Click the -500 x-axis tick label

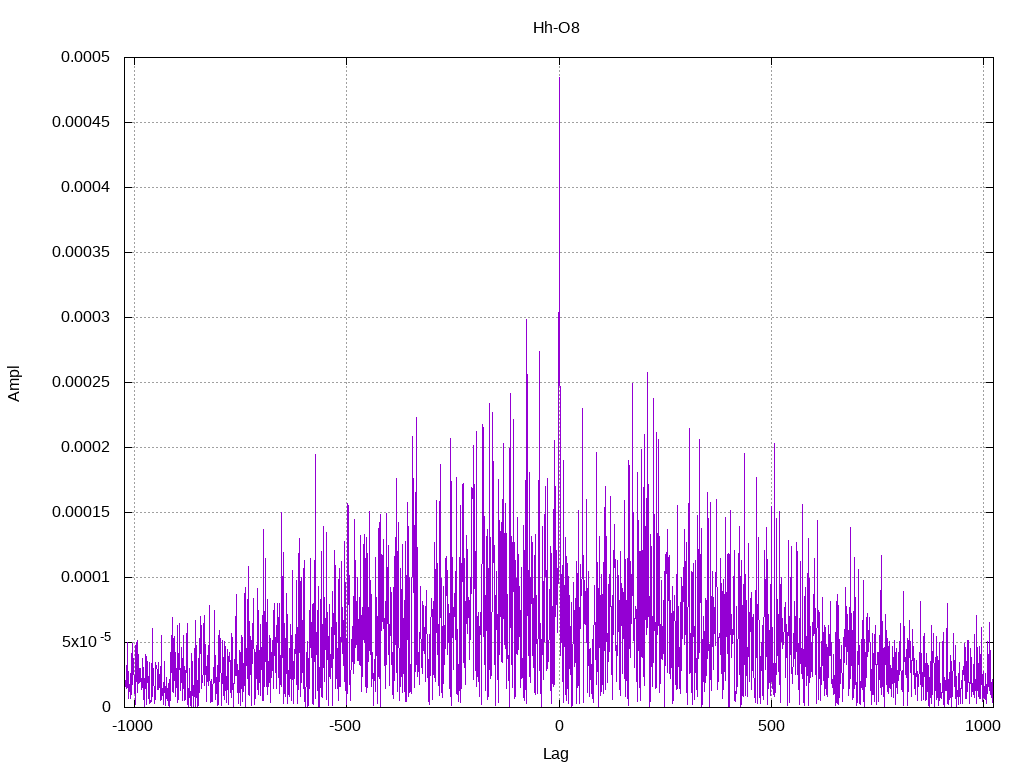(345, 726)
